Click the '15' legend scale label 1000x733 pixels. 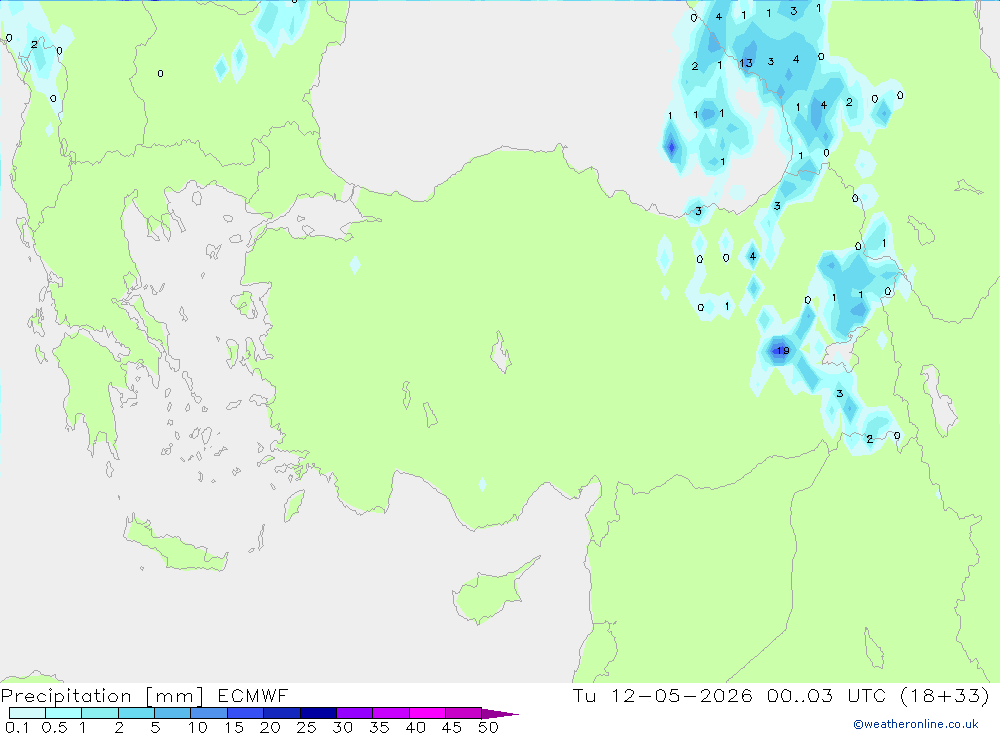click(234, 727)
